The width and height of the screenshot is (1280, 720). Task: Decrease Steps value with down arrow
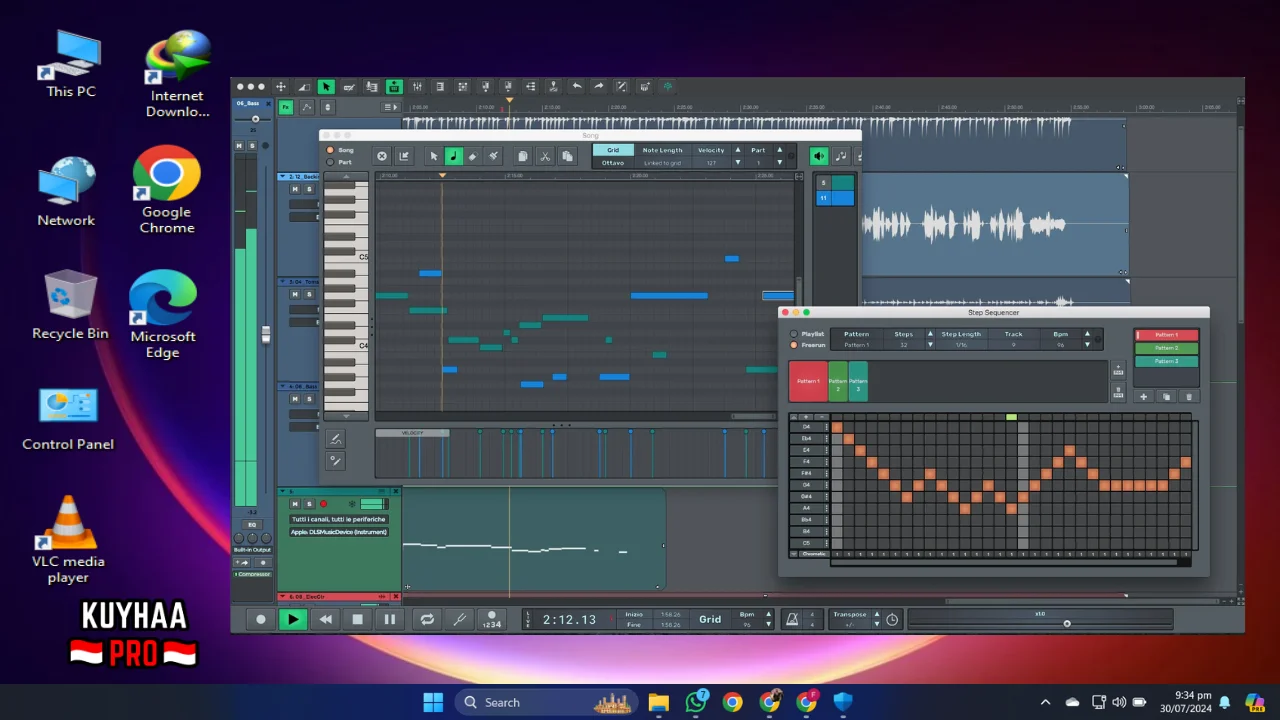point(930,345)
